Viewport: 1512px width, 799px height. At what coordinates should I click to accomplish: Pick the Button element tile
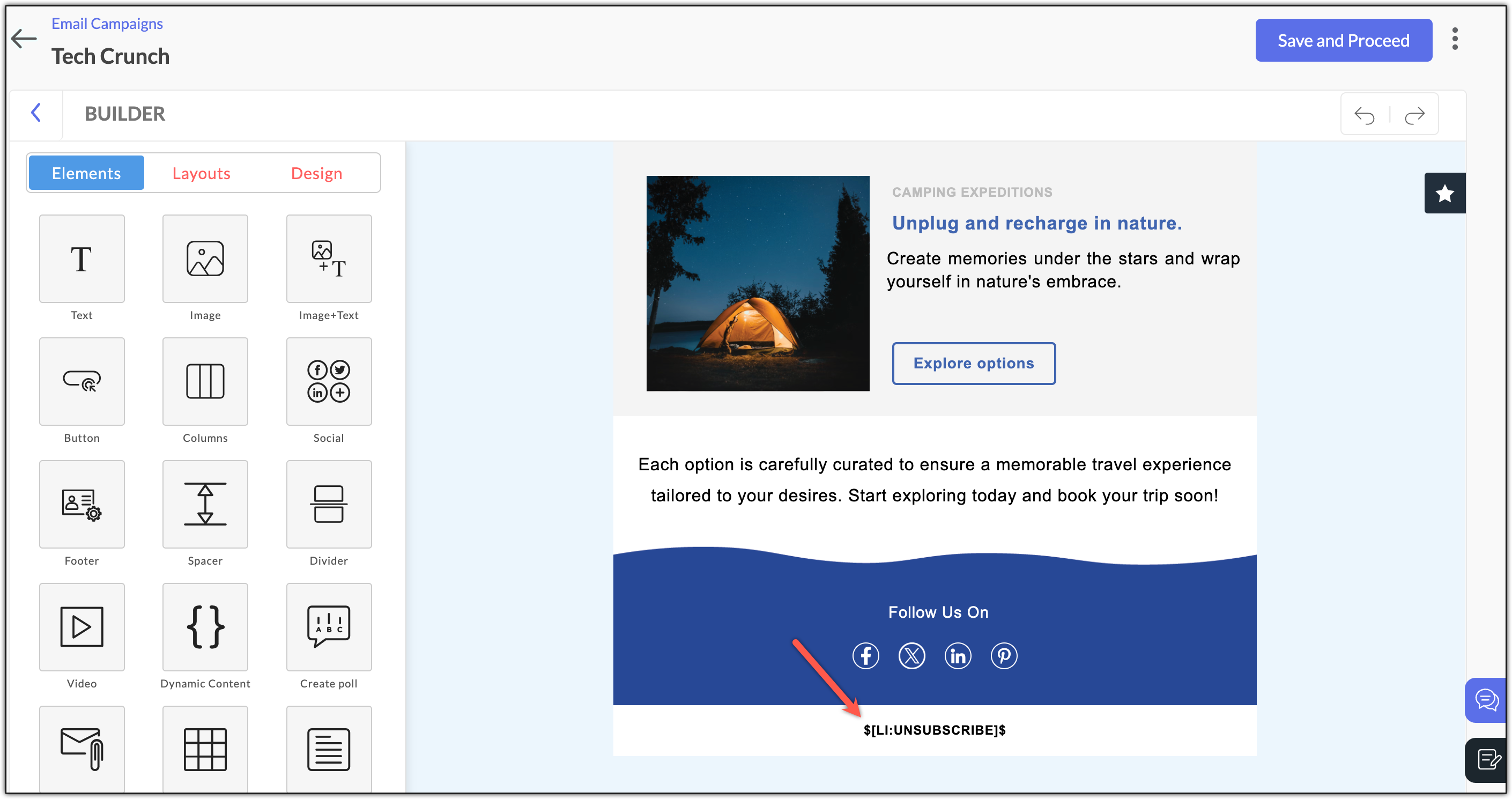coord(81,382)
